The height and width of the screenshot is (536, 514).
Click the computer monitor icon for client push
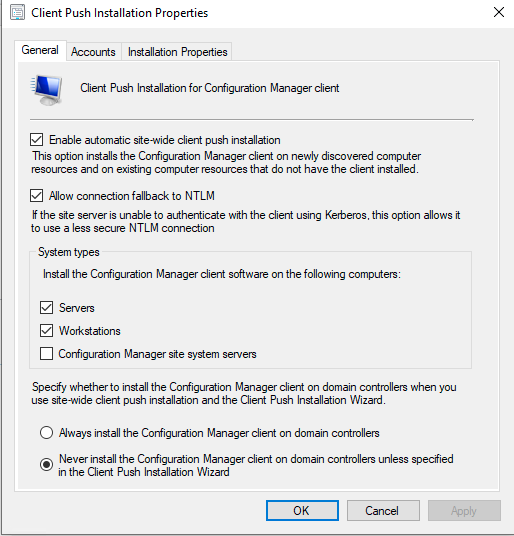46,90
